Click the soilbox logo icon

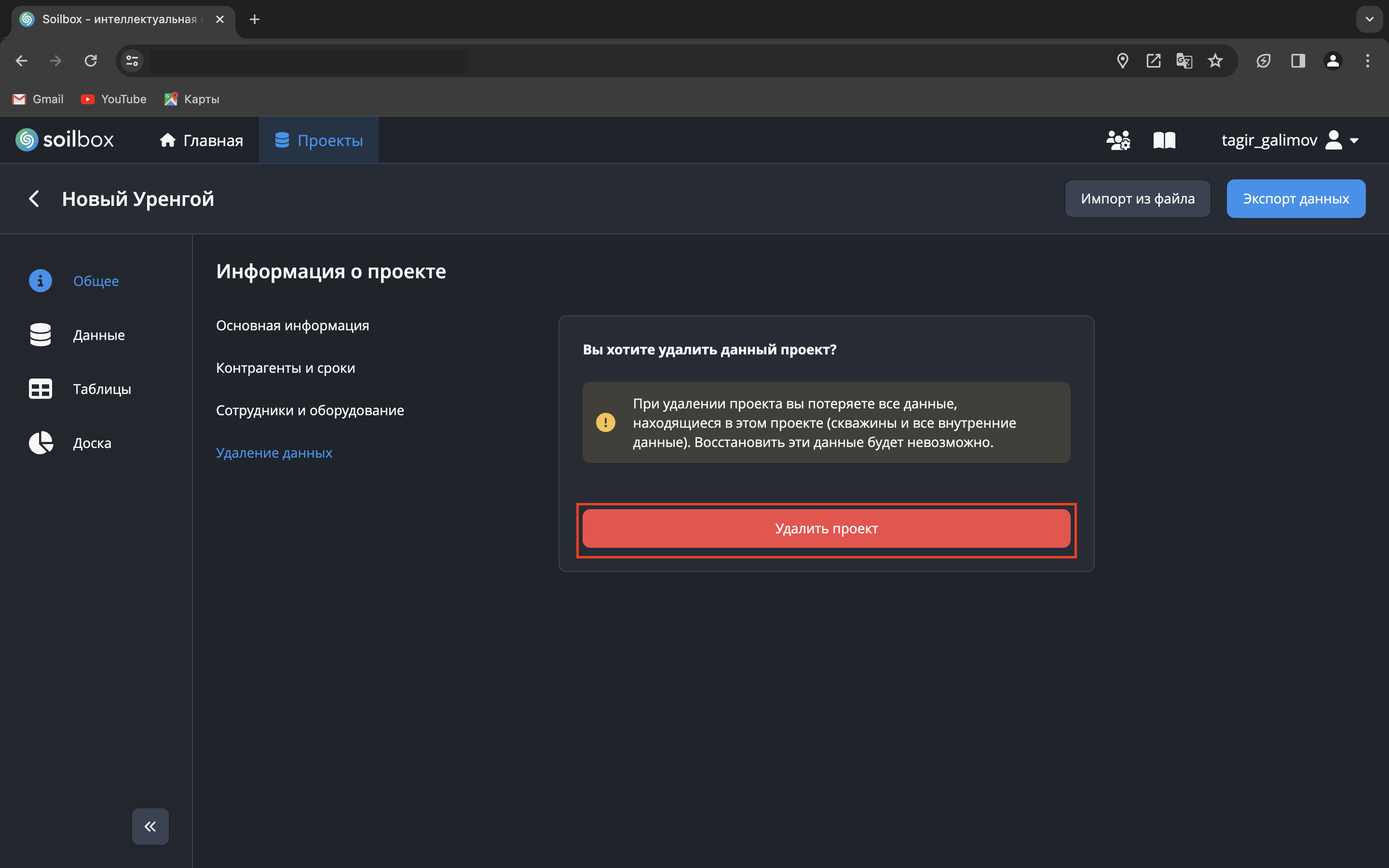27,140
